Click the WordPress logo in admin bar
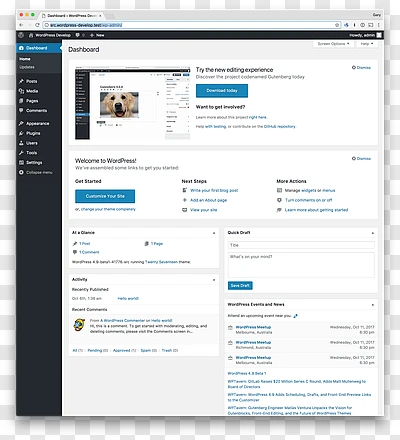 click(x=21, y=35)
